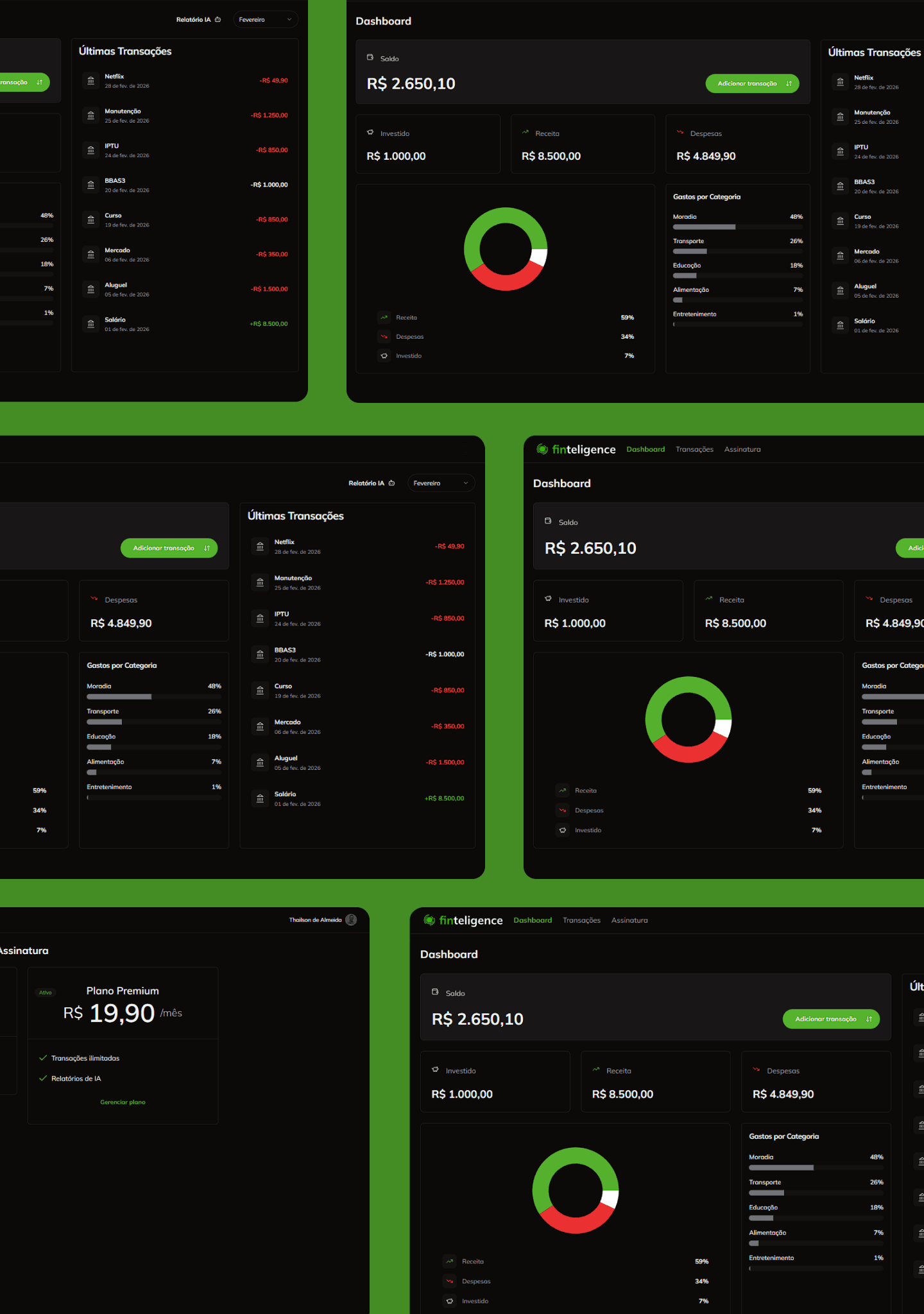Open Assinatura tab in the middle dashboard navbar
This screenshot has width=924, height=1314.
pos(742,449)
